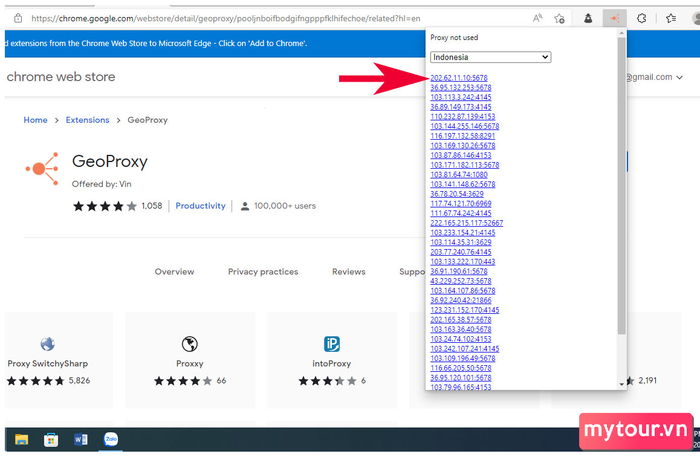
Task: Select proxy 116.197.132.58:8291
Action: (x=462, y=136)
